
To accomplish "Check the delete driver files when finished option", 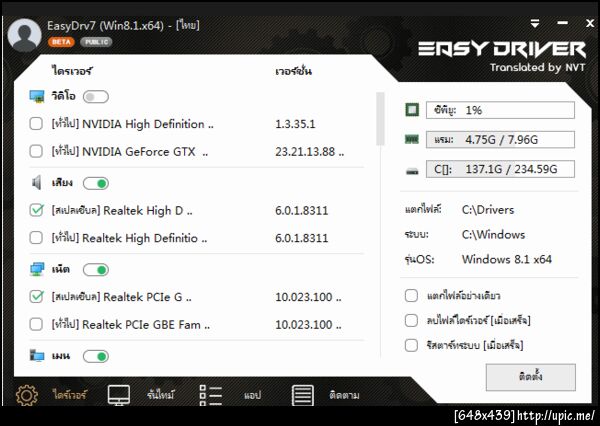I will tap(411, 320).
